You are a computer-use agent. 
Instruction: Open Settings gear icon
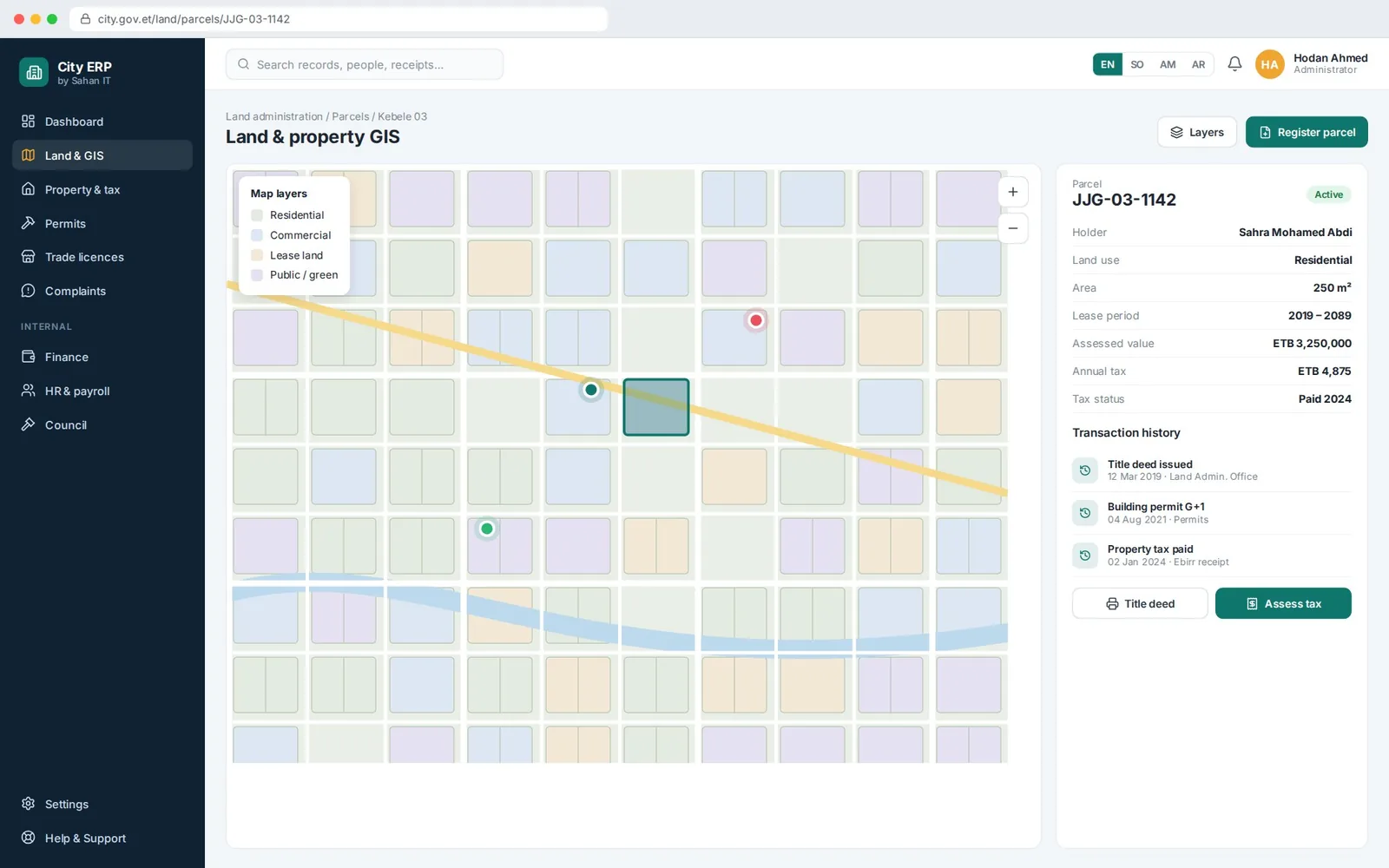click(29, 804)
